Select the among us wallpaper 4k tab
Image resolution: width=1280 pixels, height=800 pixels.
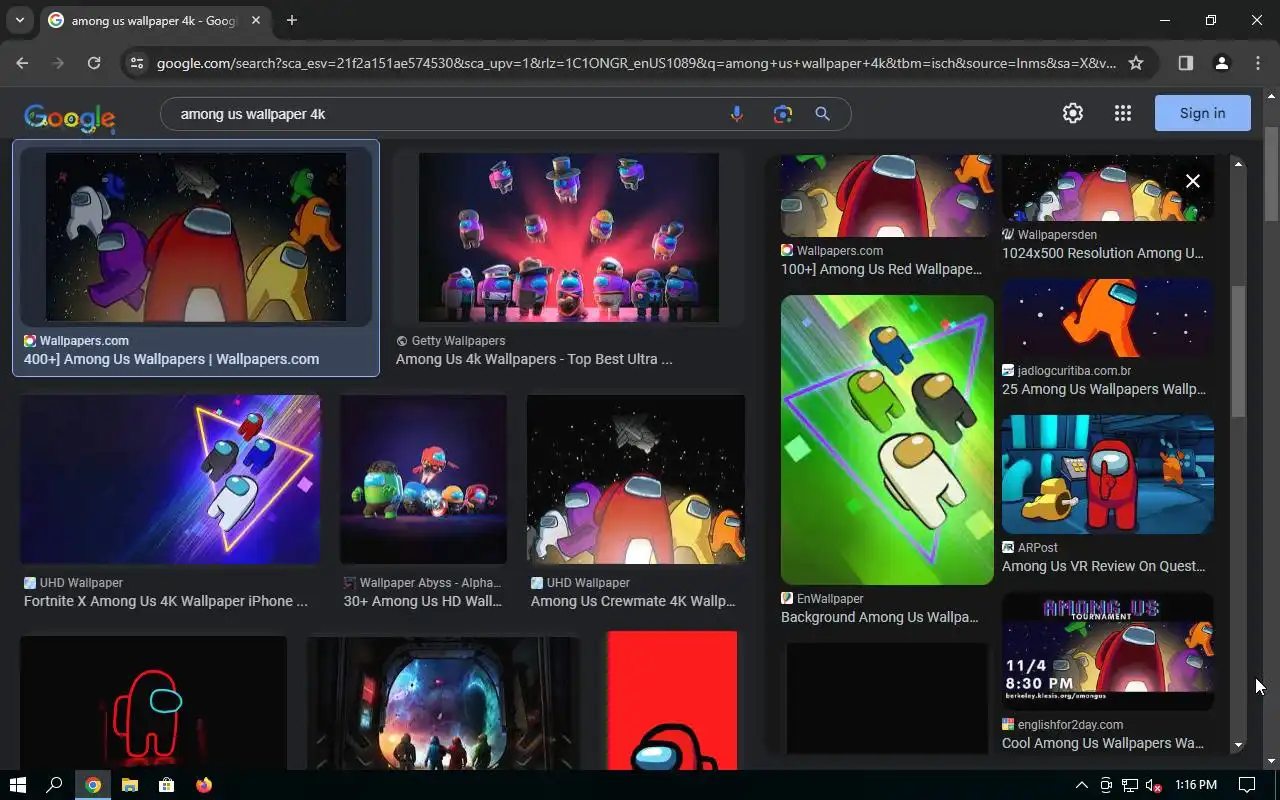155,20
